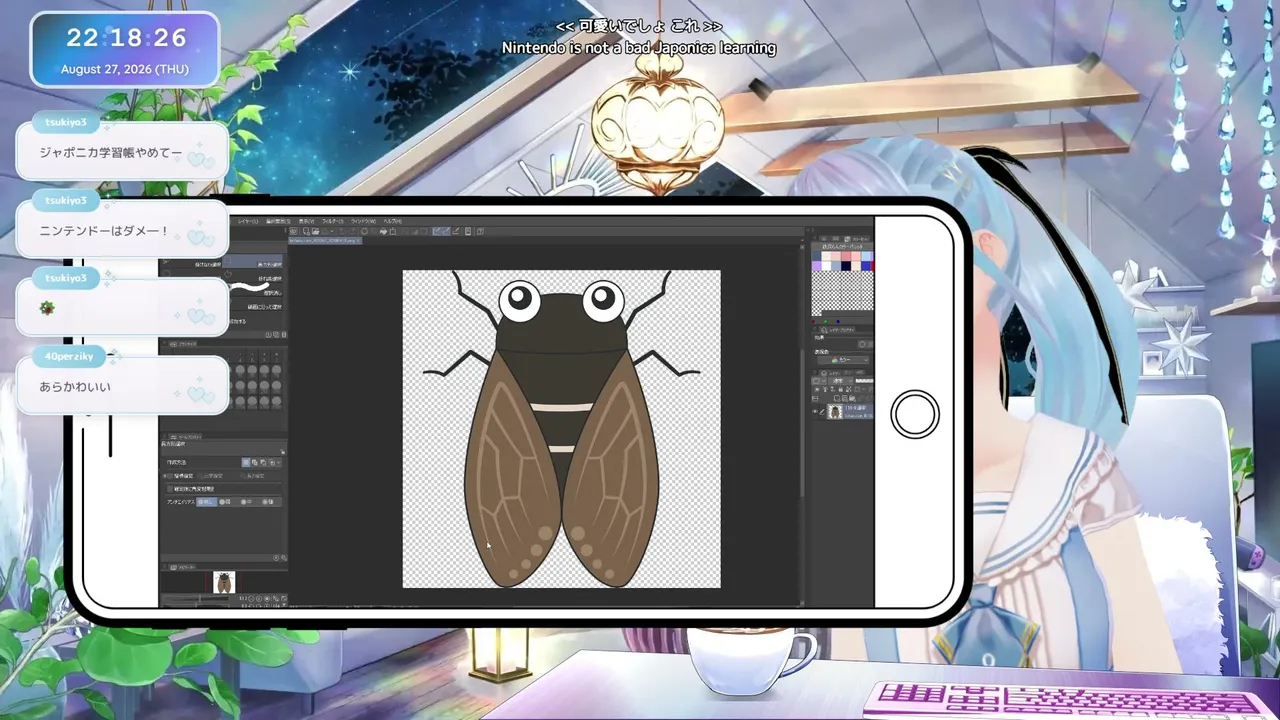This screenshot has width=1280, height=720.
Task: Set anti-aliasing to なし
Action: pos(206,502)
